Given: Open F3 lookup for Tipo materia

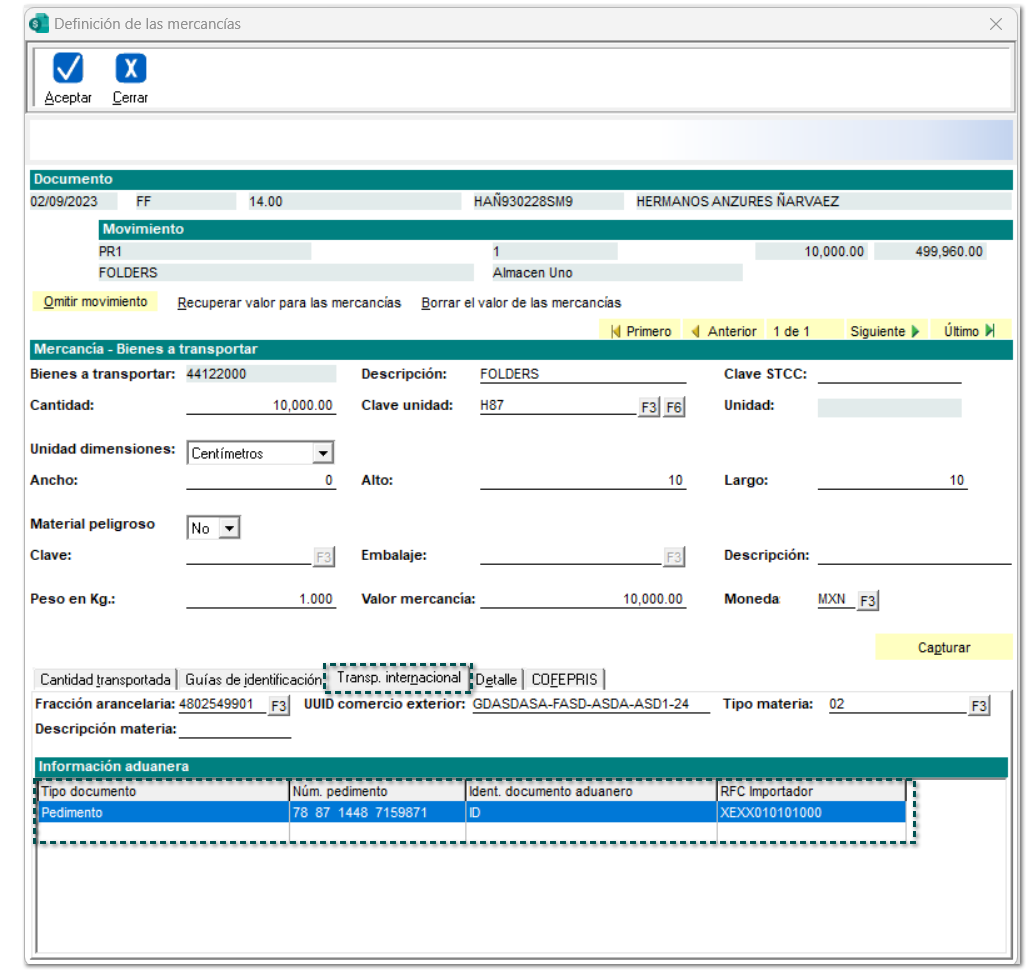Looking at the screenshot, I should click(979, 706).
